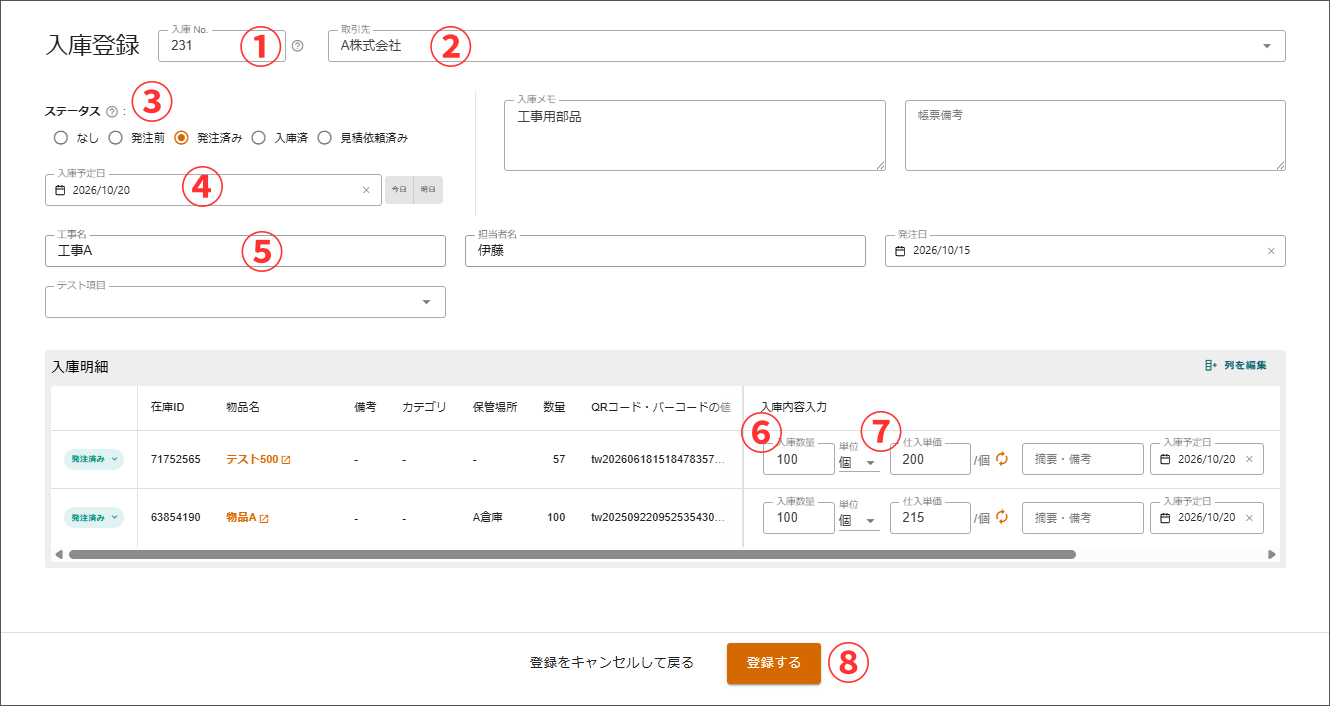The height and width of the screenshot is (706, 1330).
Task: Expand the テスト項目 dropdown
Action: click(x=245, y=302)
